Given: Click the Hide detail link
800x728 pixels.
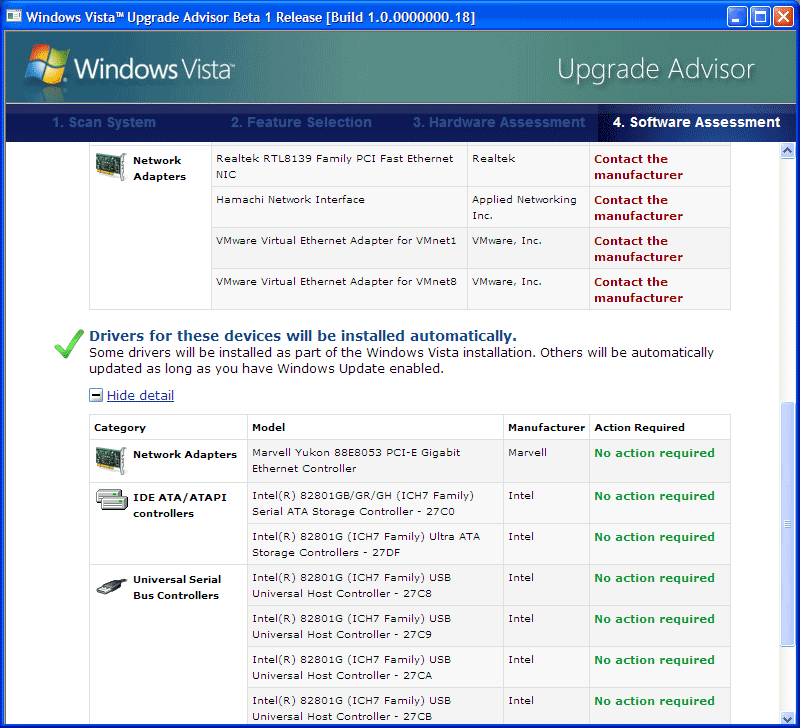Looking at the screenshot, I should click(140, 395).
